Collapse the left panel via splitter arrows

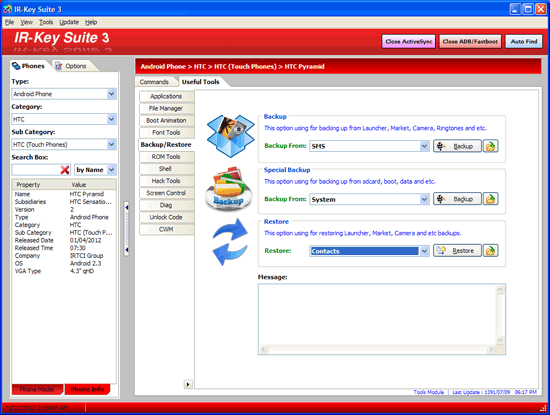pos(127,228)
